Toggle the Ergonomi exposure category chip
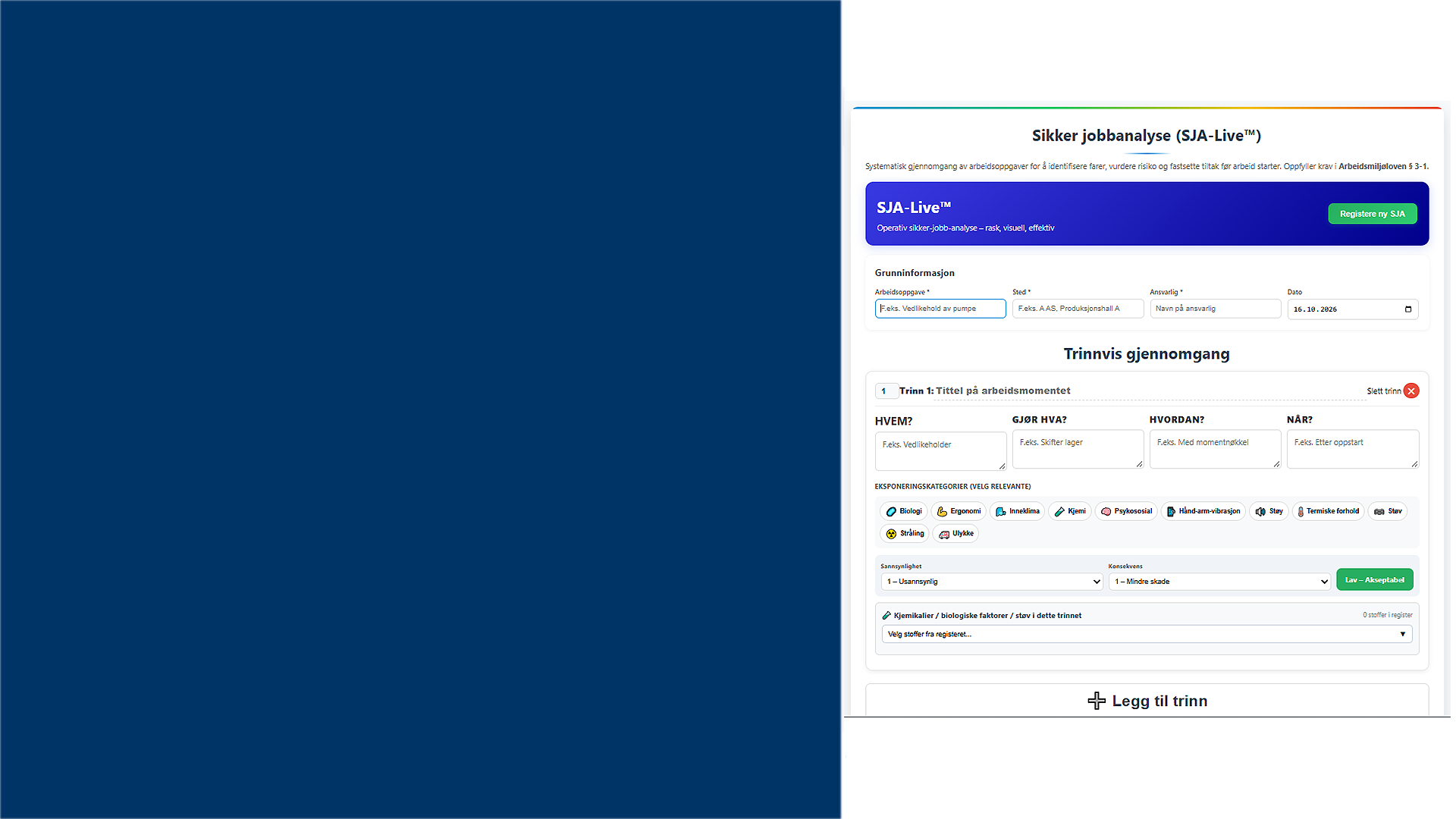This screenshot has height=819, width=1456. point(959,511)
